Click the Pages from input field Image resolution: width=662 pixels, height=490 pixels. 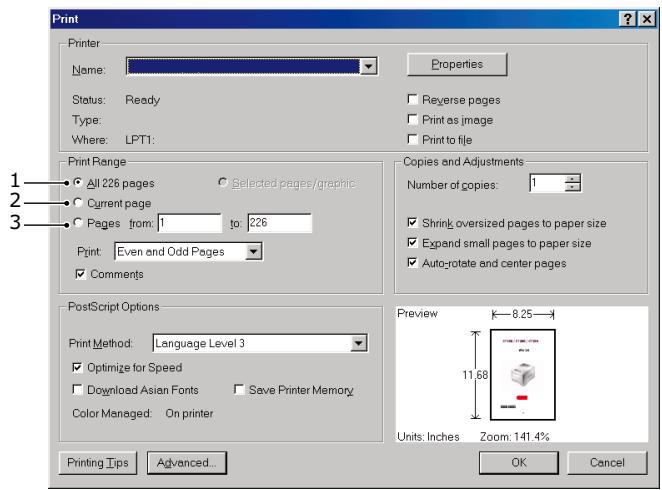point(190,223)
